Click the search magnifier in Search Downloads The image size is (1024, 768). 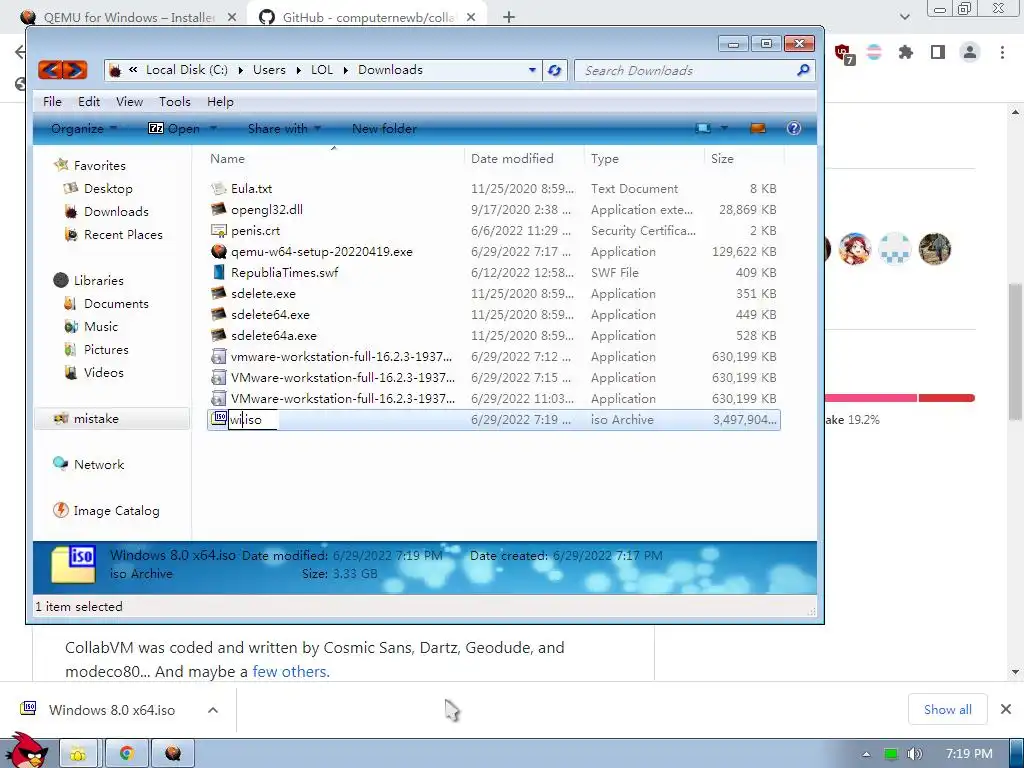click(803, 70)
